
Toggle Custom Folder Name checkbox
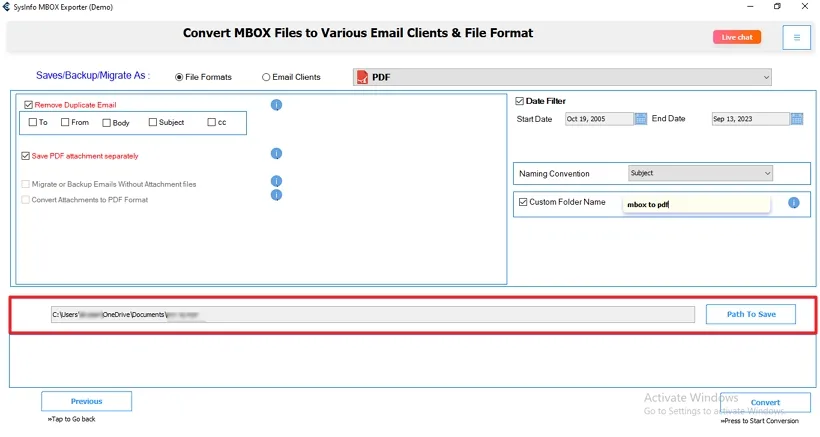click(x=523, y=202)
